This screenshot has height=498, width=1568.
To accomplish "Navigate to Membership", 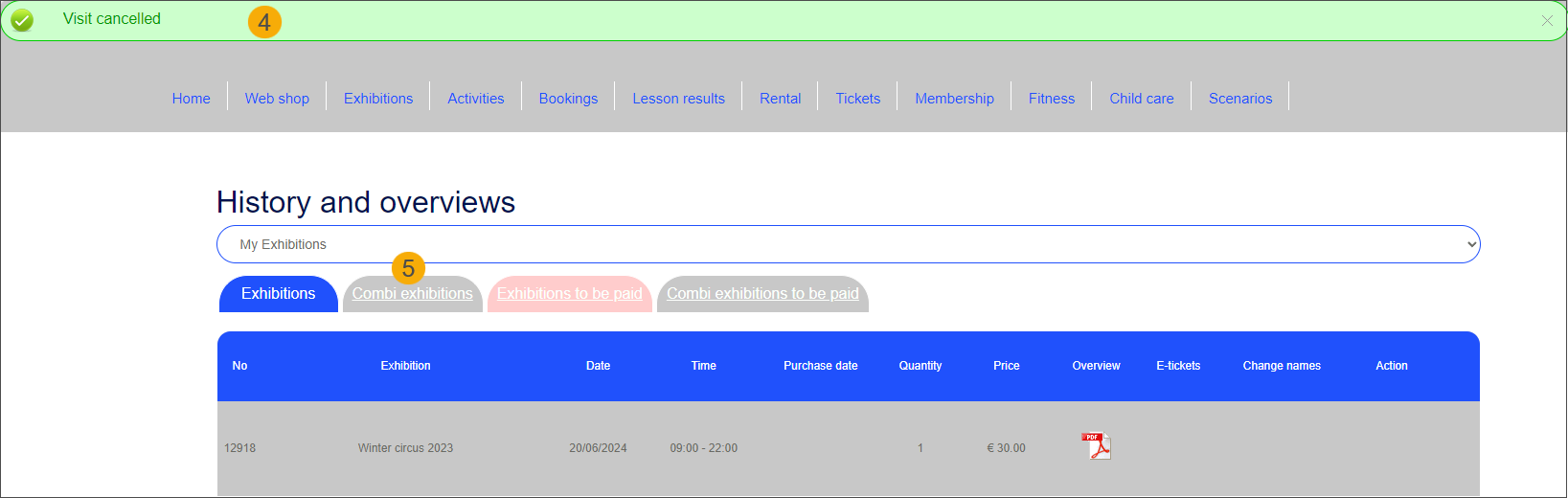I will point(954,99).
